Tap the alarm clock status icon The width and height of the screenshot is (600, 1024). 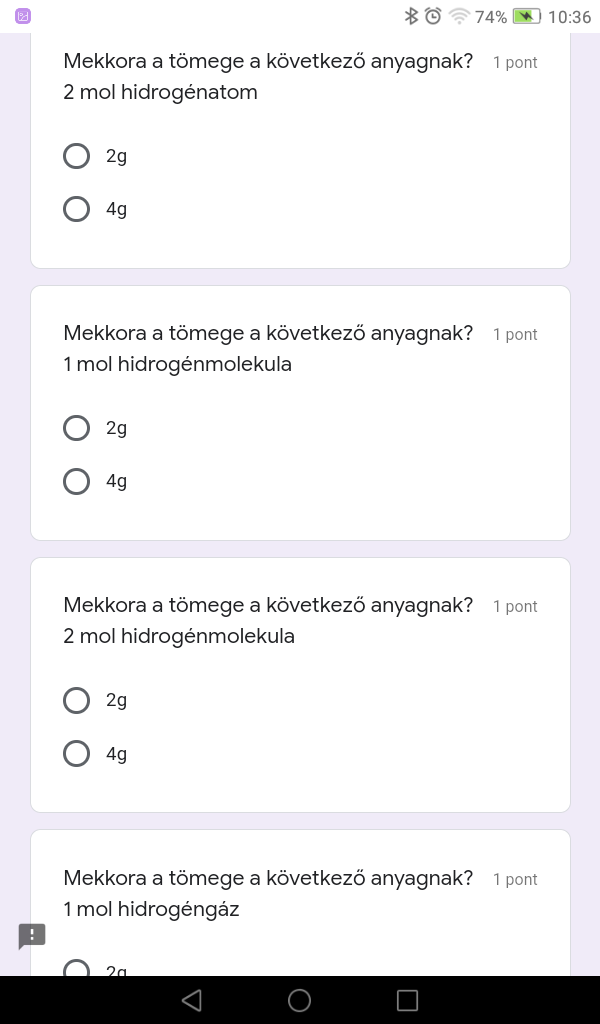[x=433, y=16]
